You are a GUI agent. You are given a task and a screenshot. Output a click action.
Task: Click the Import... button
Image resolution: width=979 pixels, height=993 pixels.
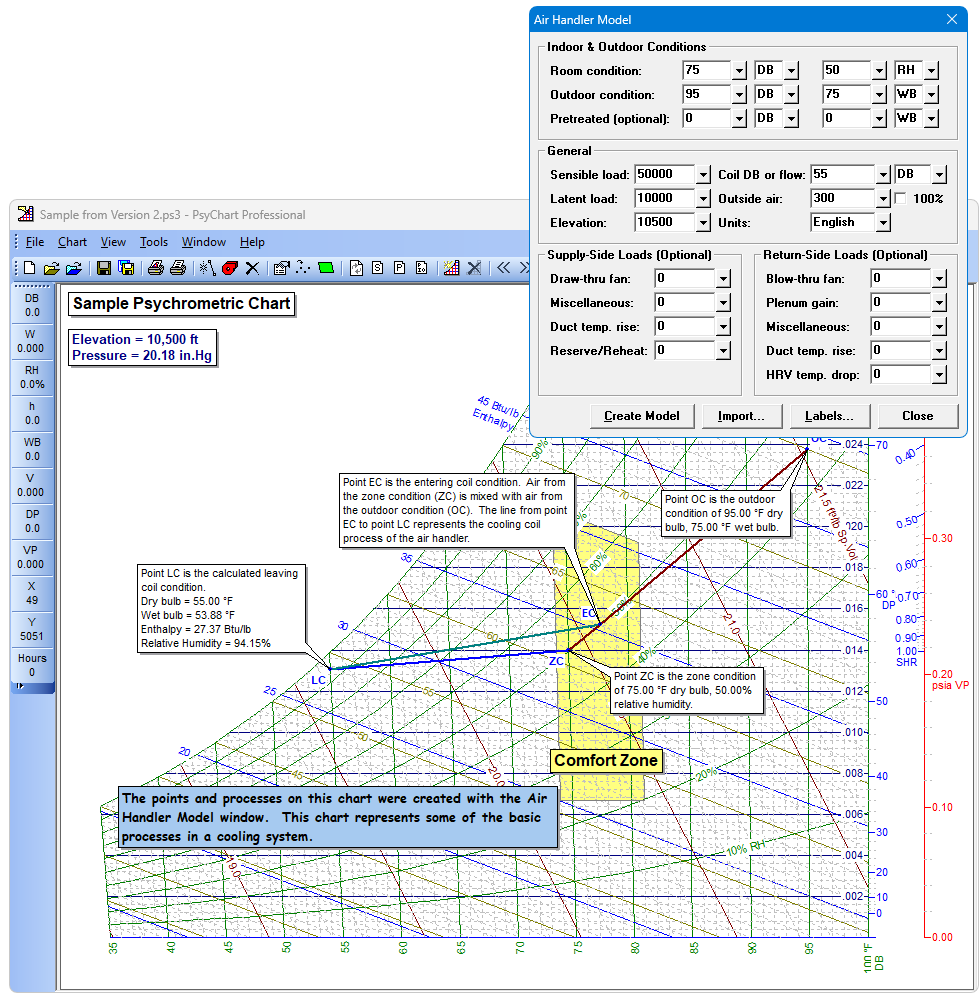741,416
